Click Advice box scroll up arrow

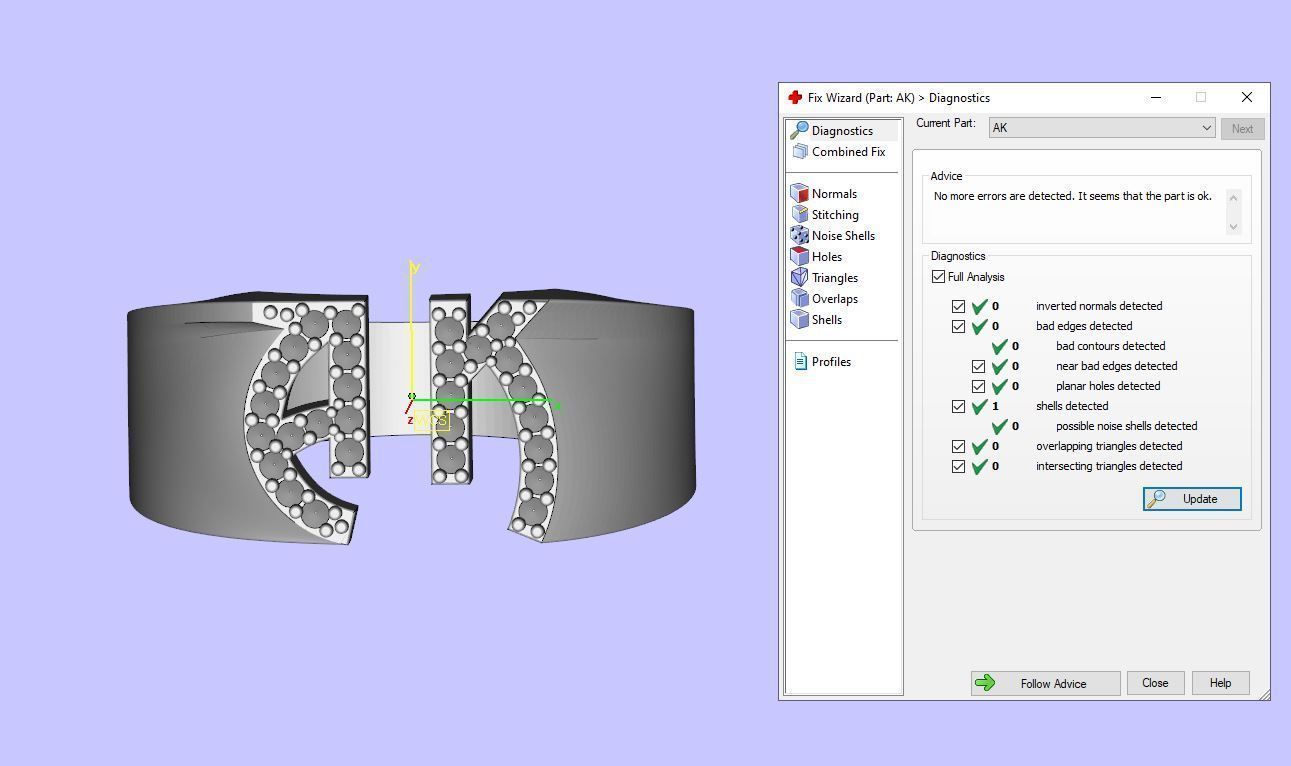(1233, 197)
